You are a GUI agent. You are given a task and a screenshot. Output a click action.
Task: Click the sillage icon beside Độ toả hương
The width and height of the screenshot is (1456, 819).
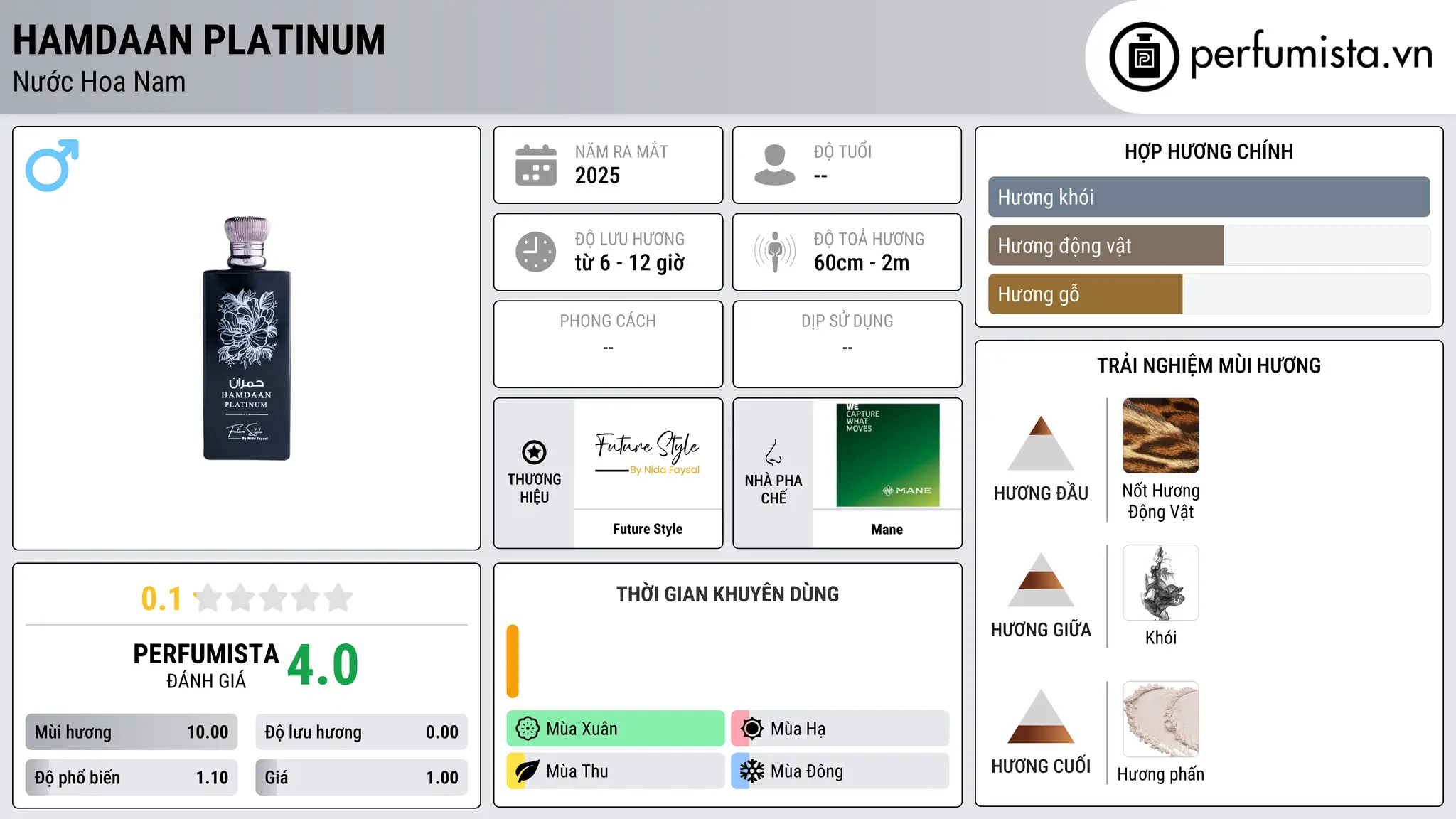775,252
